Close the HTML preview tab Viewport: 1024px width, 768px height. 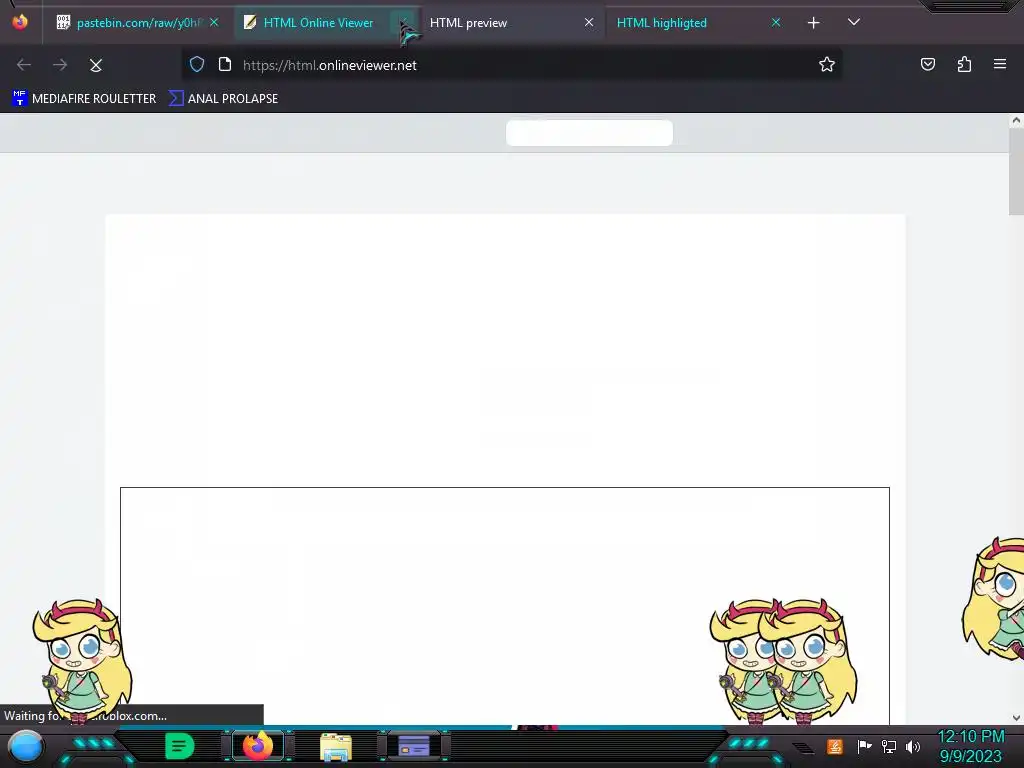tap(589, 22)
